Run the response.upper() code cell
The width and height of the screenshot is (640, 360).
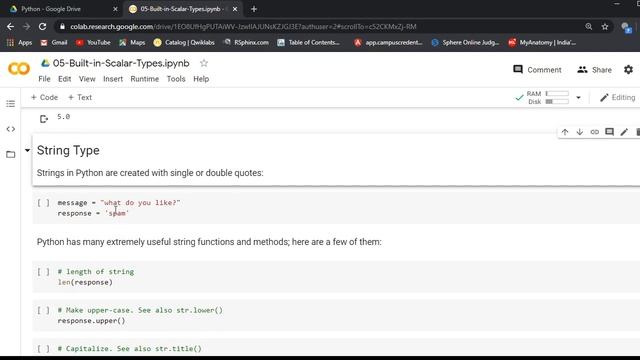click(43, 310)
